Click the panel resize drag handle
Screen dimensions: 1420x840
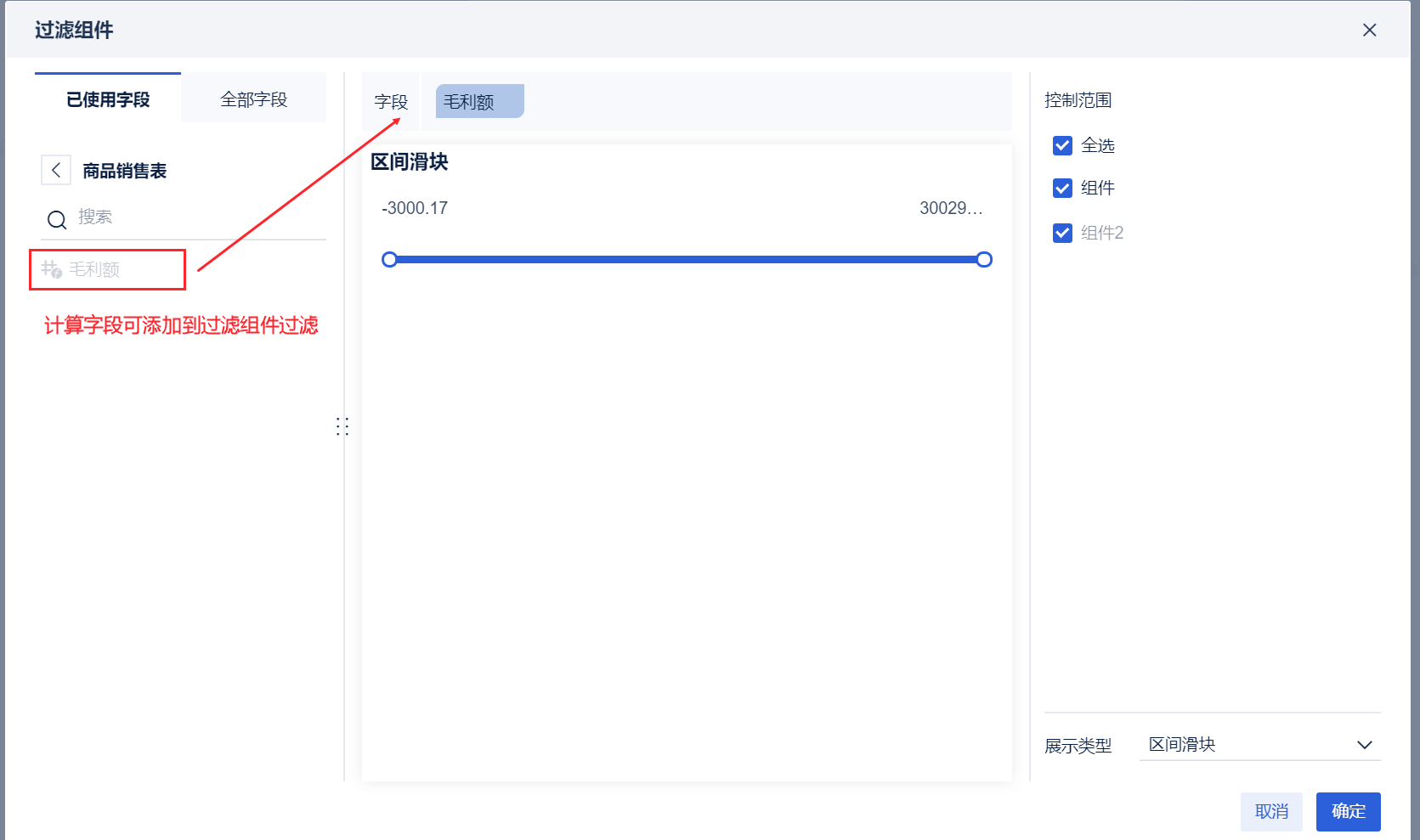coord(342,426)
